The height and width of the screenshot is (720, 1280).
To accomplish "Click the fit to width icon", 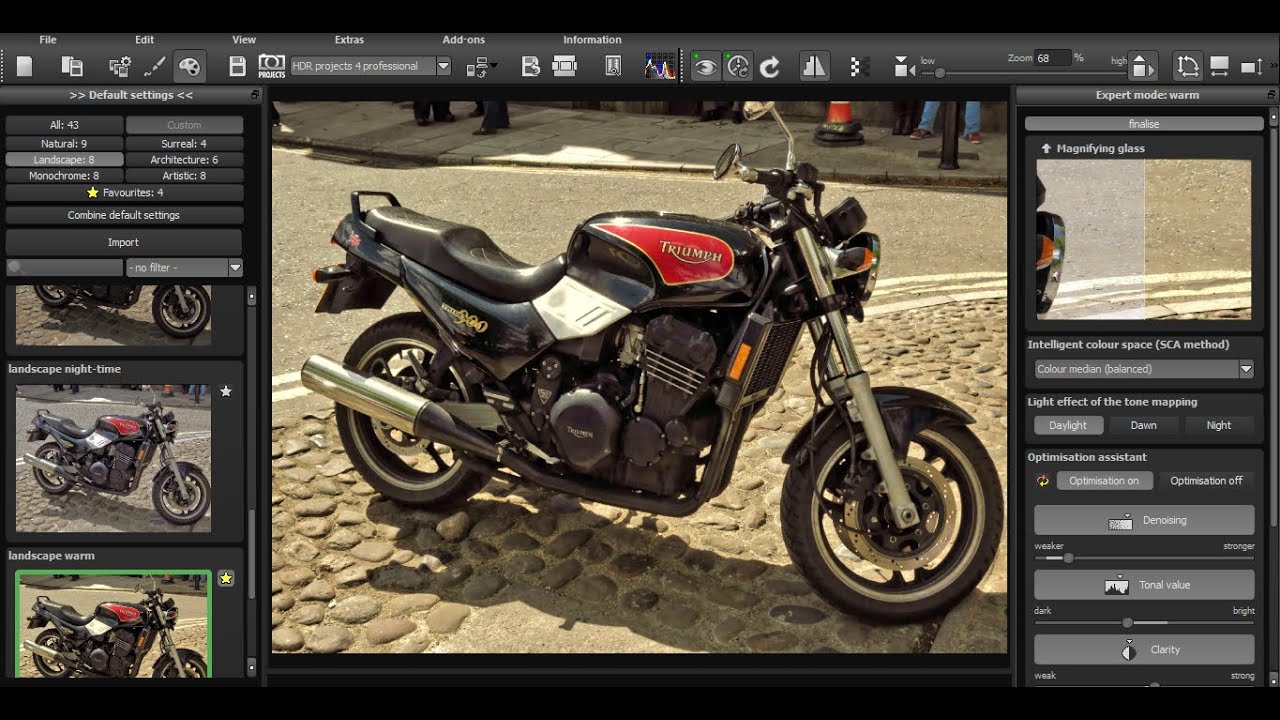I will 1219,67.
